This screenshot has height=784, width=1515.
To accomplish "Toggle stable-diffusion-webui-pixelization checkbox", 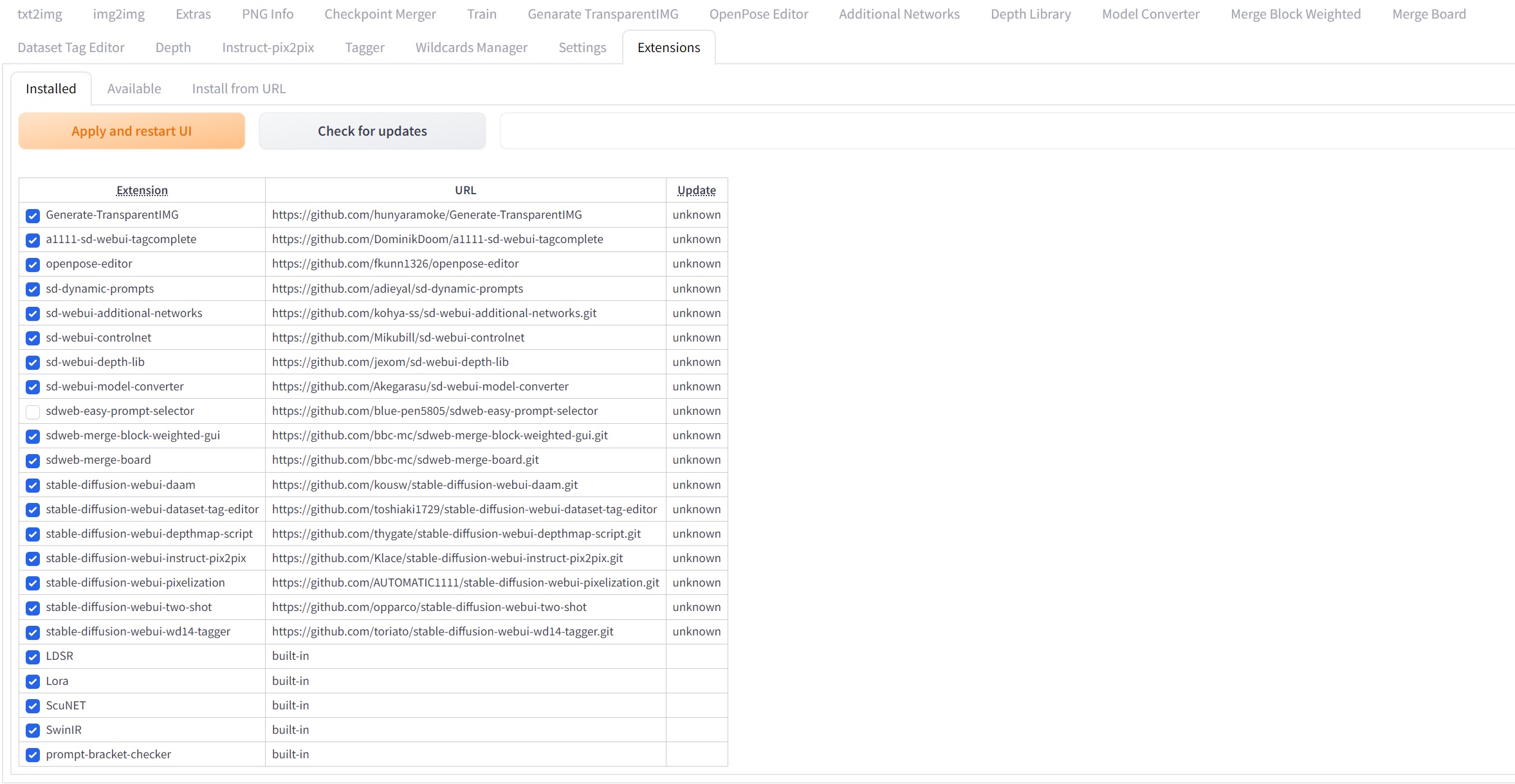I will pos(33,583).
